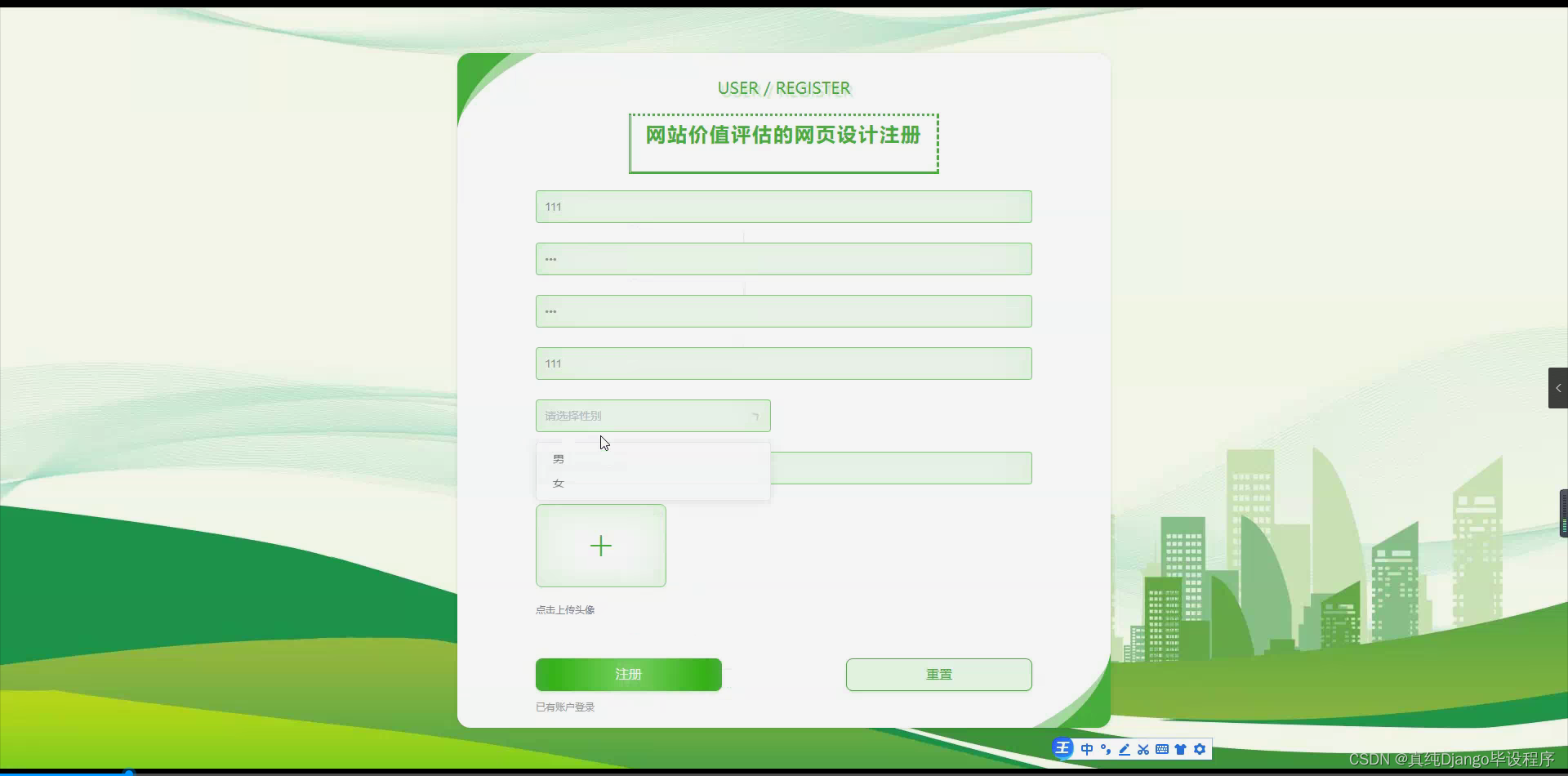The height and width of the screenshot is (776, 1568).
Task: Click the plus icon to upload avatar
Action: click(x=600, y=546)
